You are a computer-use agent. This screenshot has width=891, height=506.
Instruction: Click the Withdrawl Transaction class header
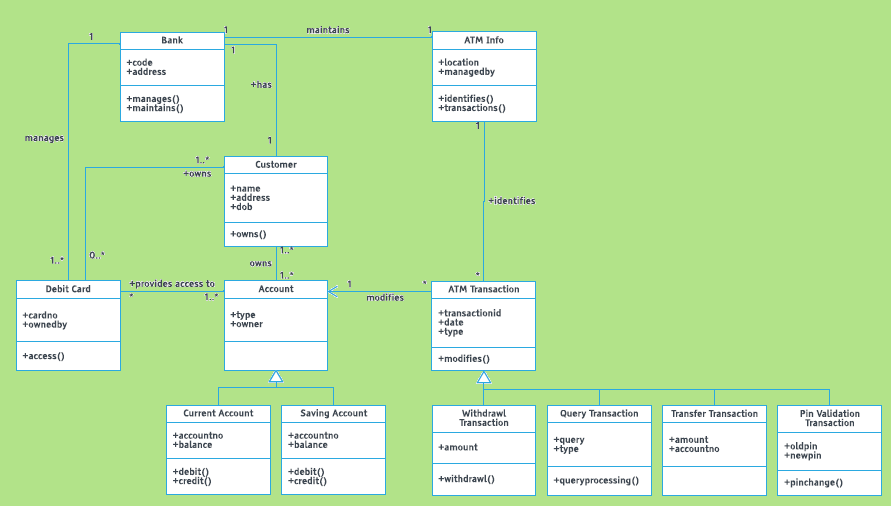[484, 418]
